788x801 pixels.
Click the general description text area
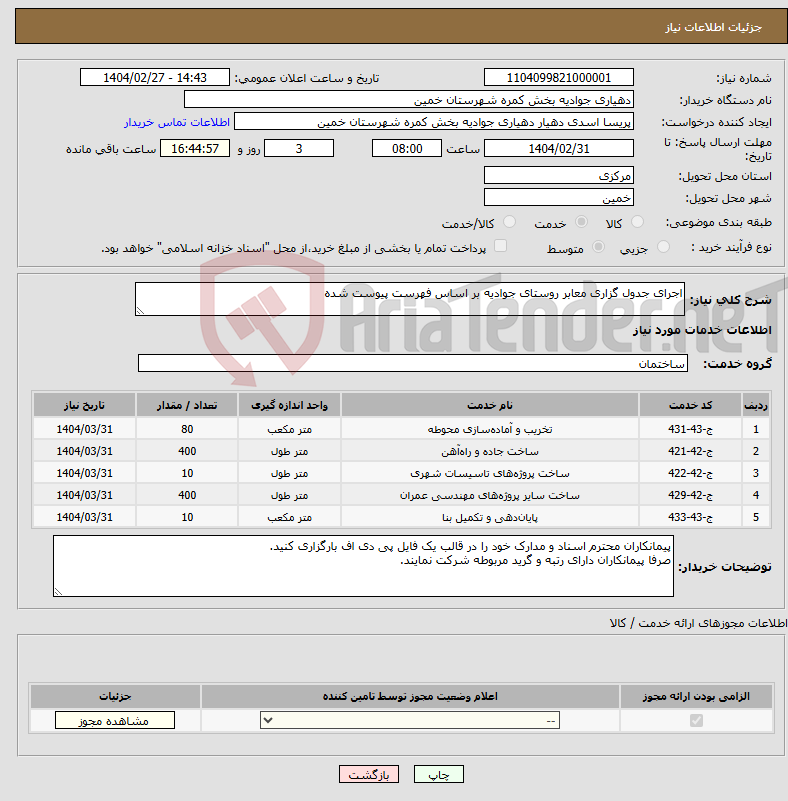point(410,299)
